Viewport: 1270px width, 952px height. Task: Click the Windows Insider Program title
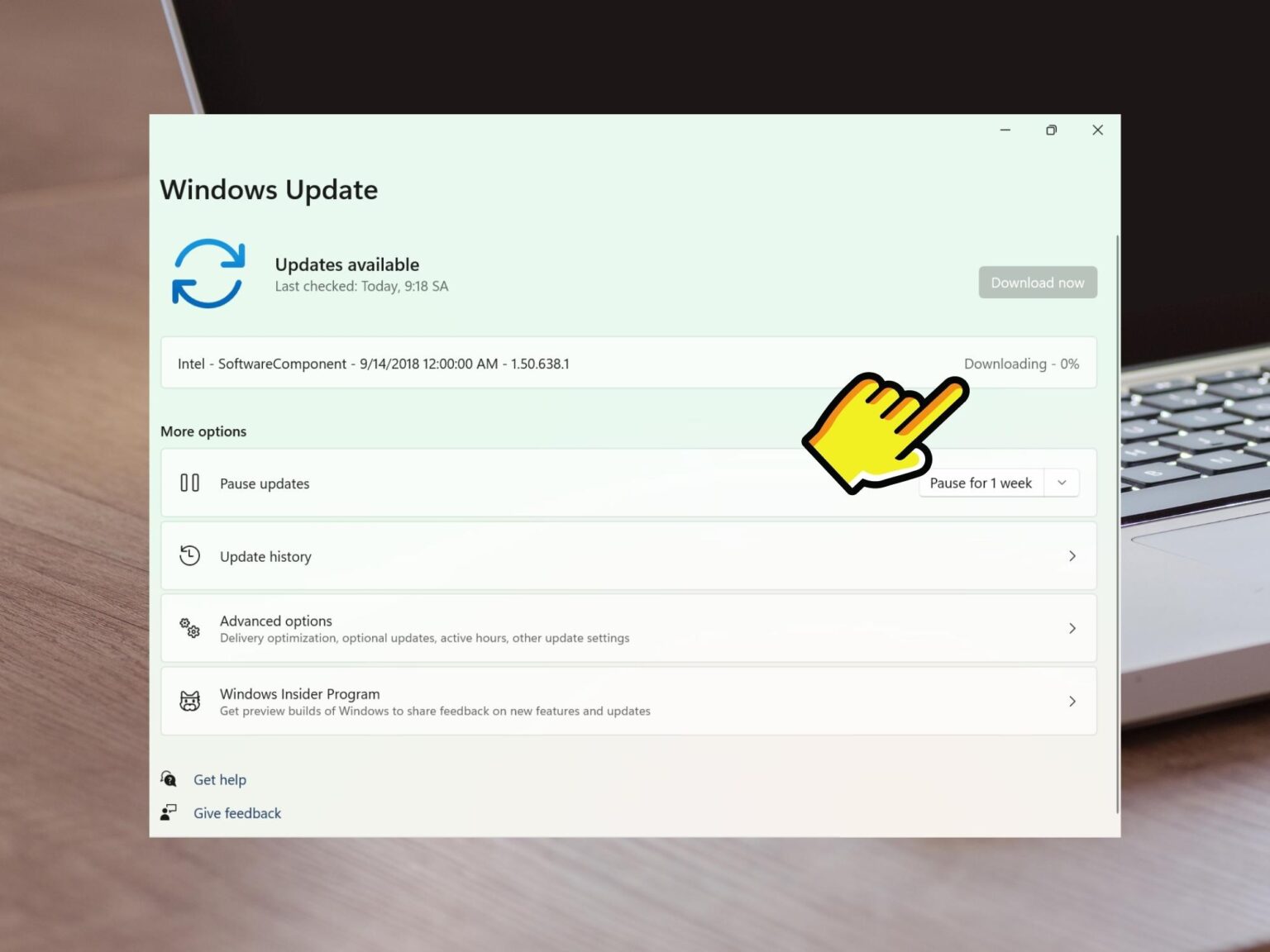[300, 693]
